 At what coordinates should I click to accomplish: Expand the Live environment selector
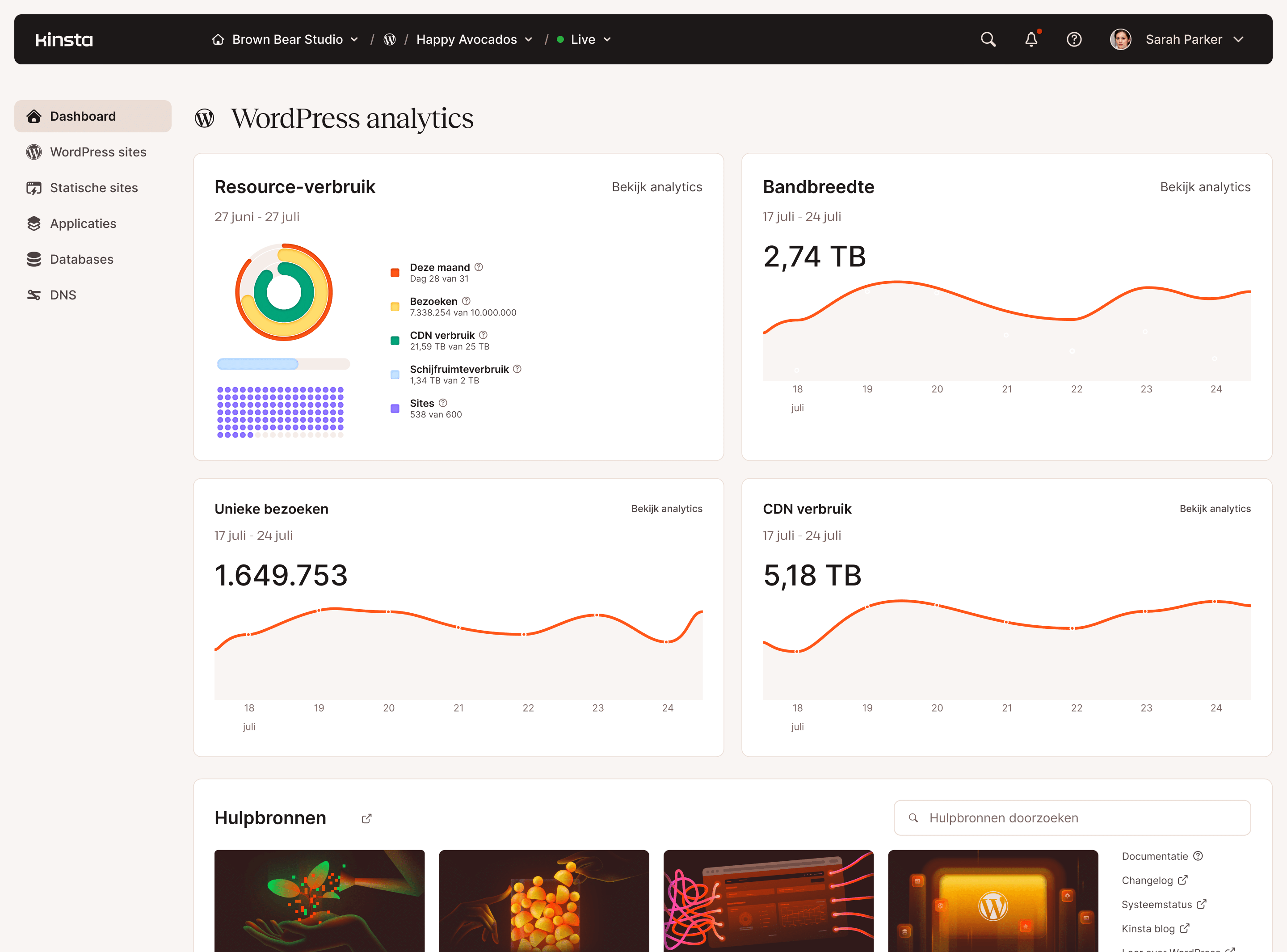(x=607, y=39)
